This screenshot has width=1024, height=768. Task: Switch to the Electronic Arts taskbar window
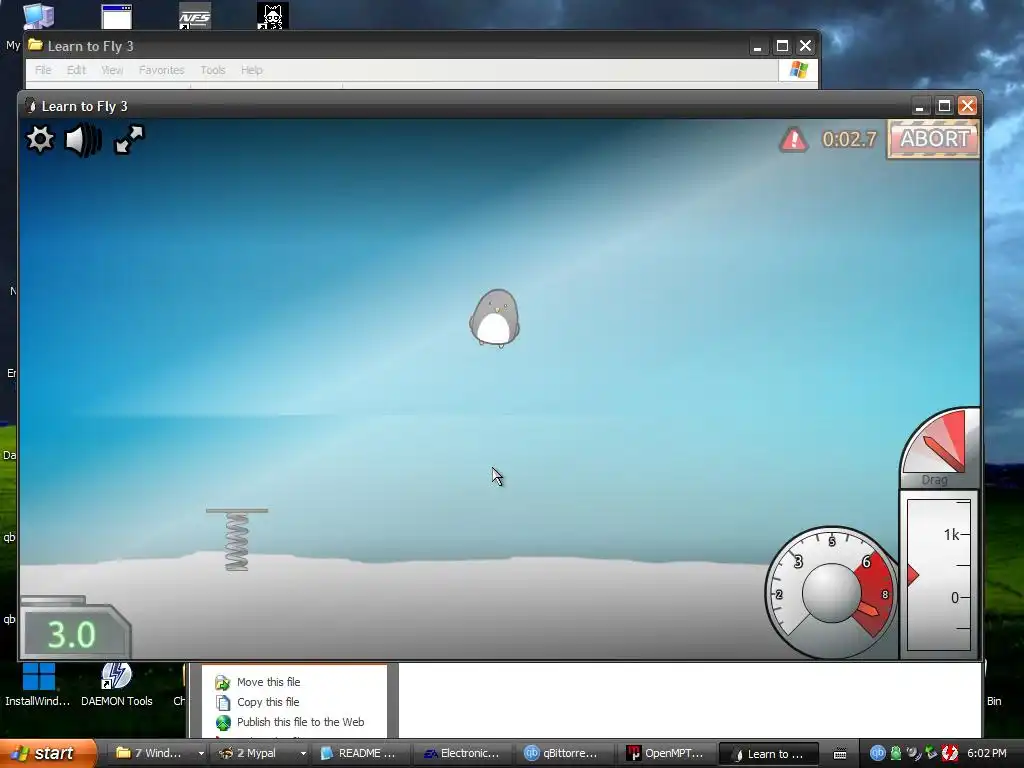click(461, 753)
